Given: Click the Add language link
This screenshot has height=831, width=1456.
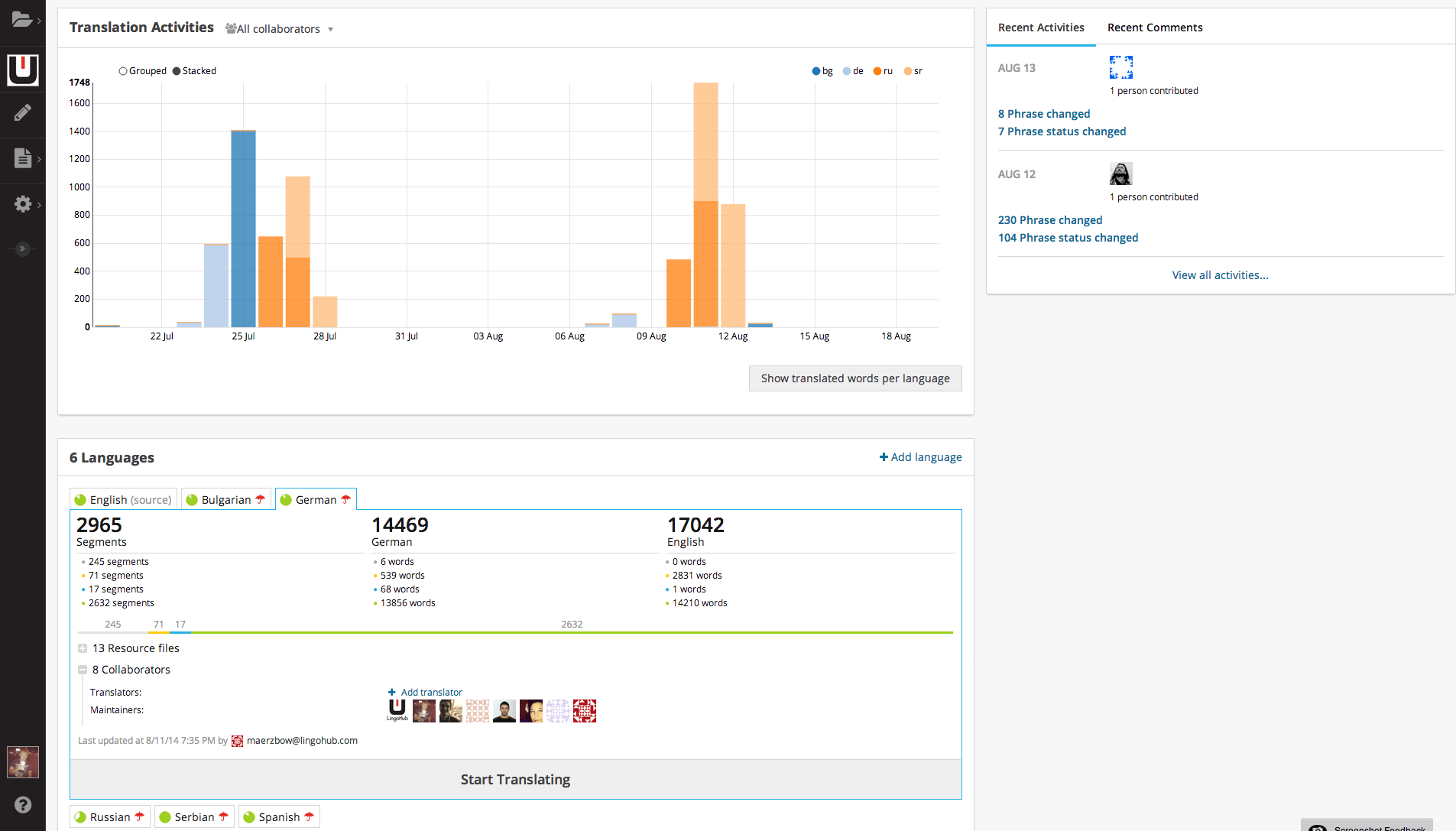Looking at the screenshot, I should pos(920,457).
